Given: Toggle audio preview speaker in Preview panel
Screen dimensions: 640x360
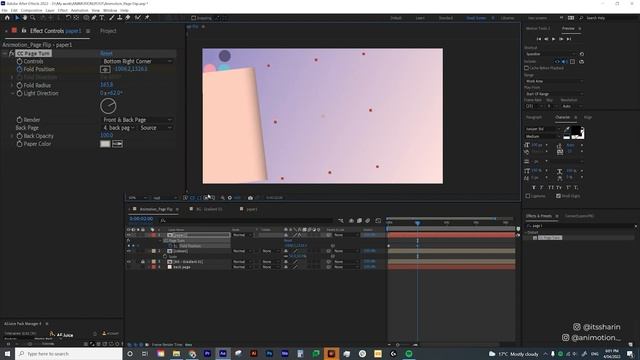Looking at the screenshot, I should (x=565, y=62).
